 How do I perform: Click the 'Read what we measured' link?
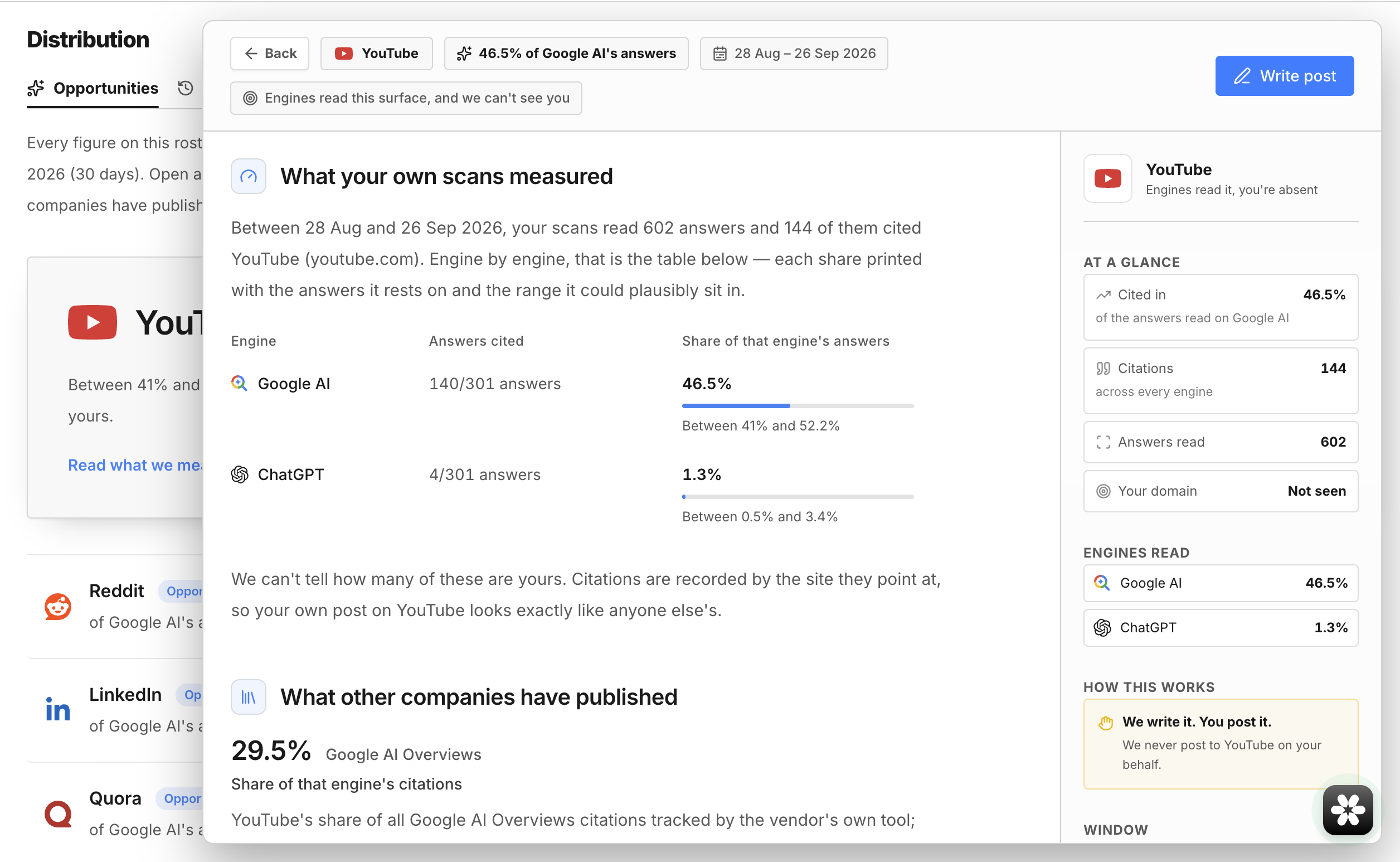[135, 465]
